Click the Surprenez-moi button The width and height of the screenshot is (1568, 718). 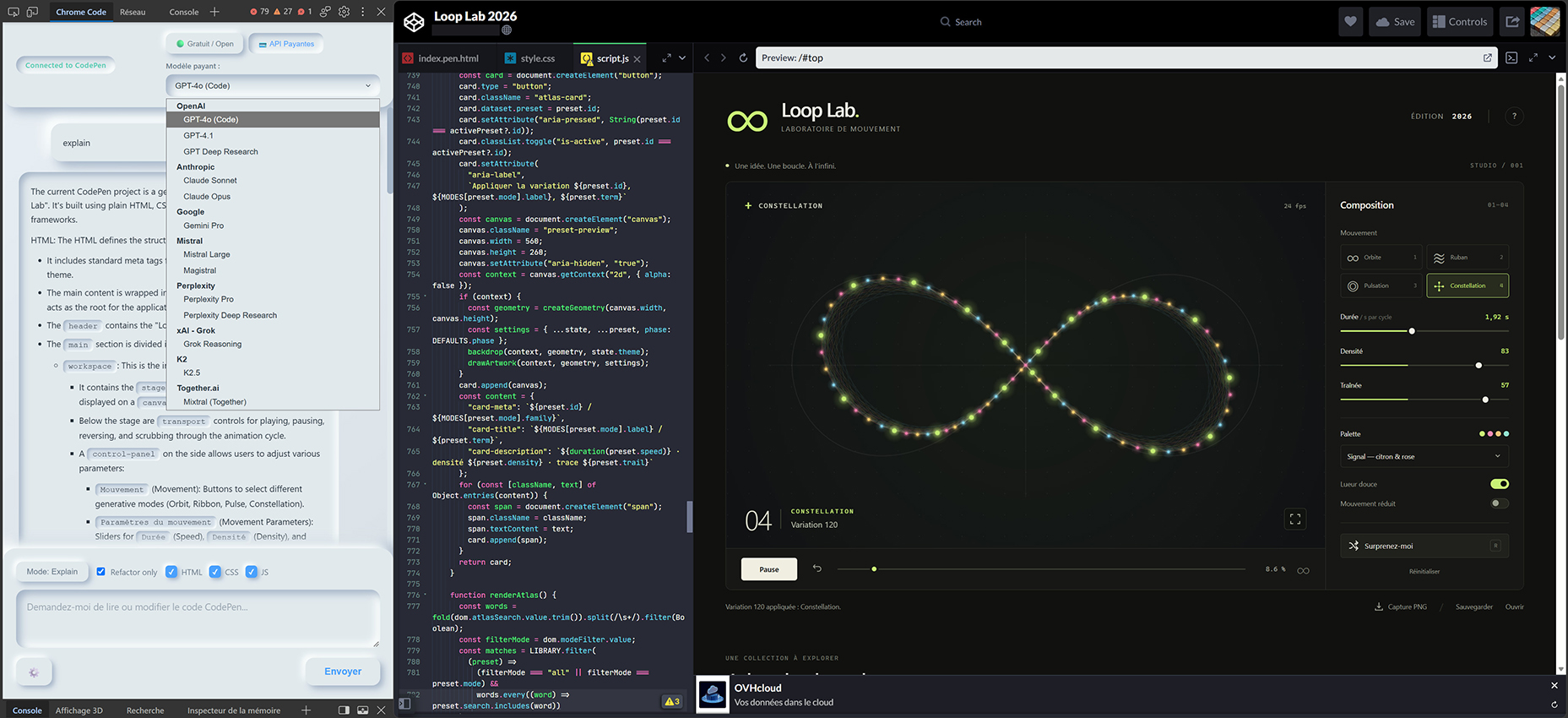(1424, 546)
